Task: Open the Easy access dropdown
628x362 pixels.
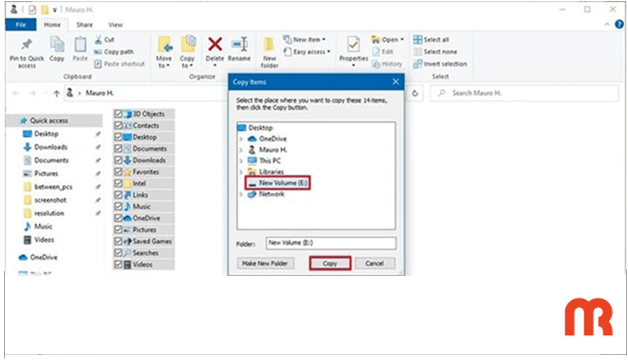Action: pyautogui.click(x=307, y=52)
